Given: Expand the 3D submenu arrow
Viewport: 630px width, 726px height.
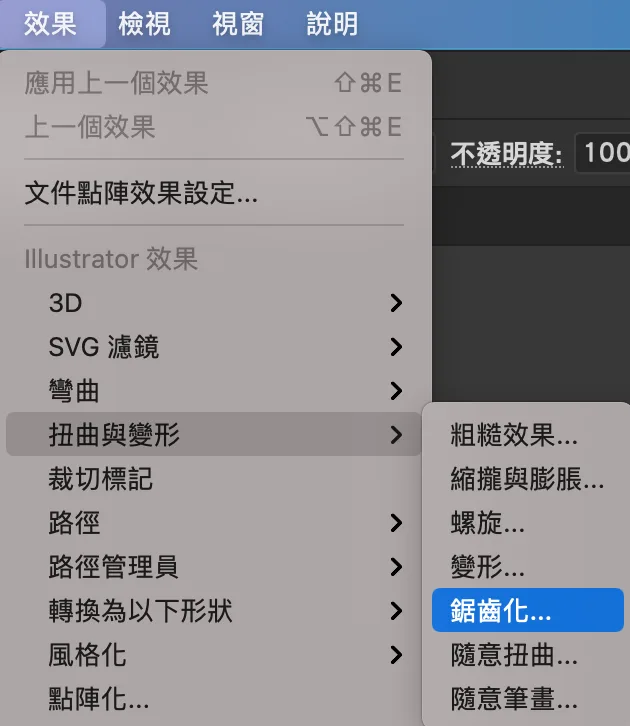Looking at the screenshot, I should 396,303.
